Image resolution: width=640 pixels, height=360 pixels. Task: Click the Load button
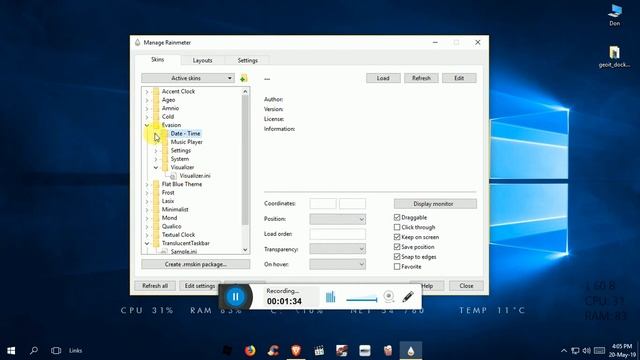pyautogui.click(x=383, y=78)
